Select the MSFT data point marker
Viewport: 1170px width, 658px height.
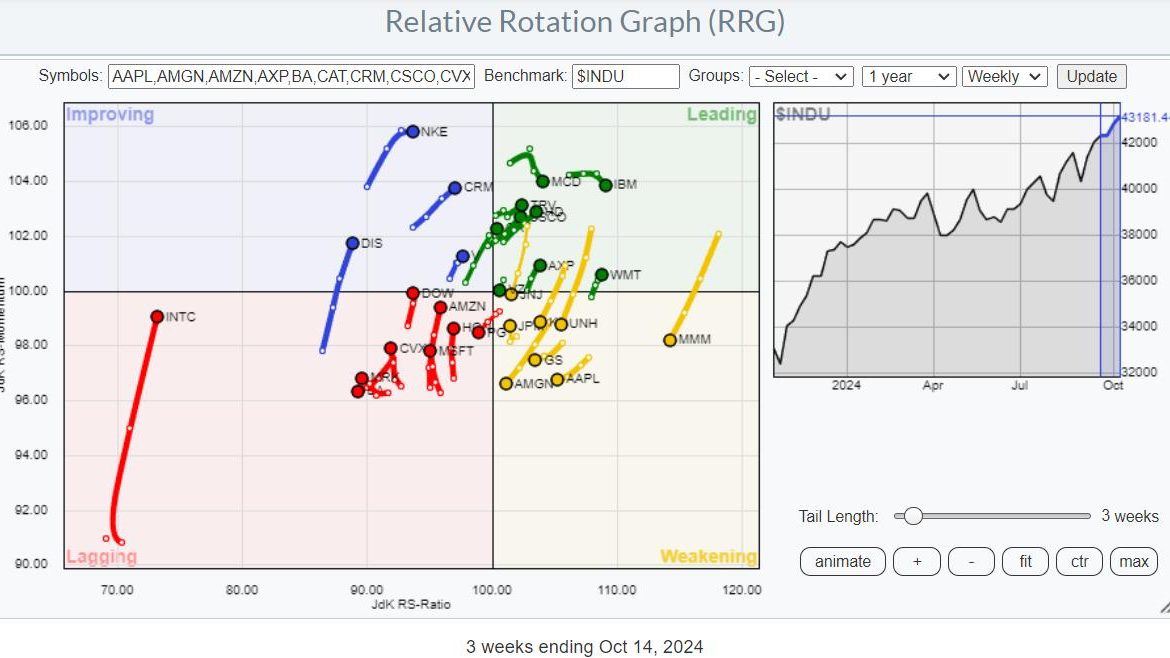point(430,351)
